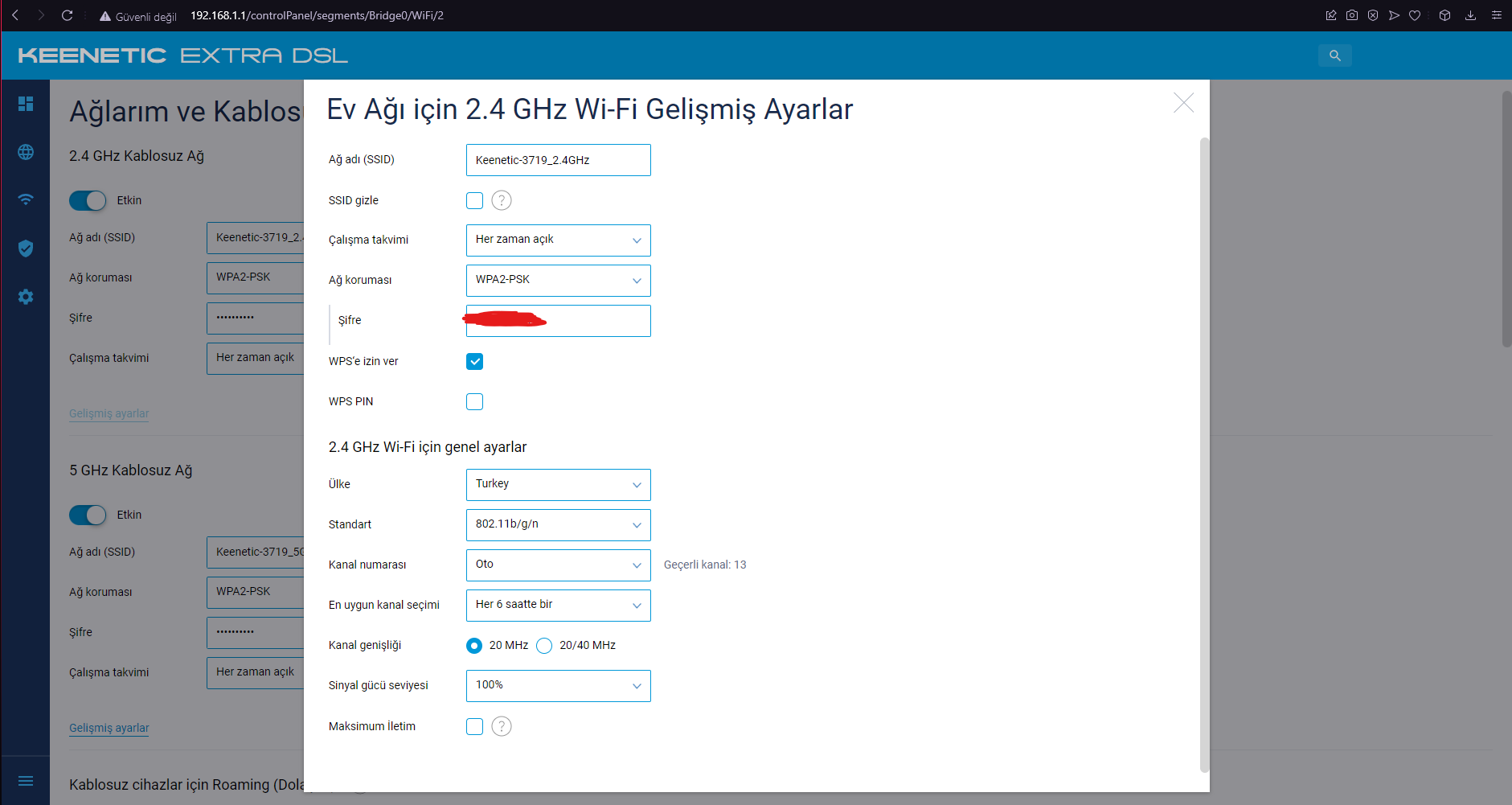1512x805 pixels.
Task: Open the browser easy setup sliders icon
Action: pos(1496,15)
